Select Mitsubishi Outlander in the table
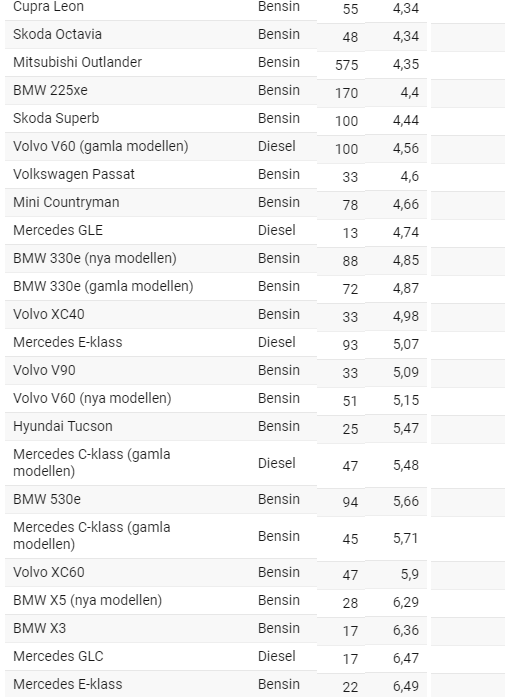This screenshot has height=697, width=505. click(x=77, y=62)
